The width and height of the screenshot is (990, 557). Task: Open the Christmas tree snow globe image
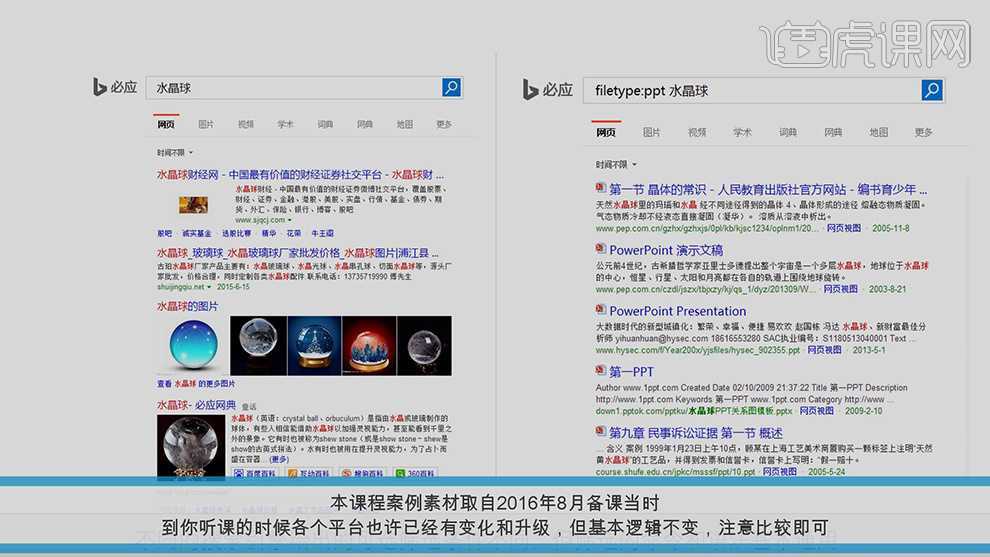point(314,346)
